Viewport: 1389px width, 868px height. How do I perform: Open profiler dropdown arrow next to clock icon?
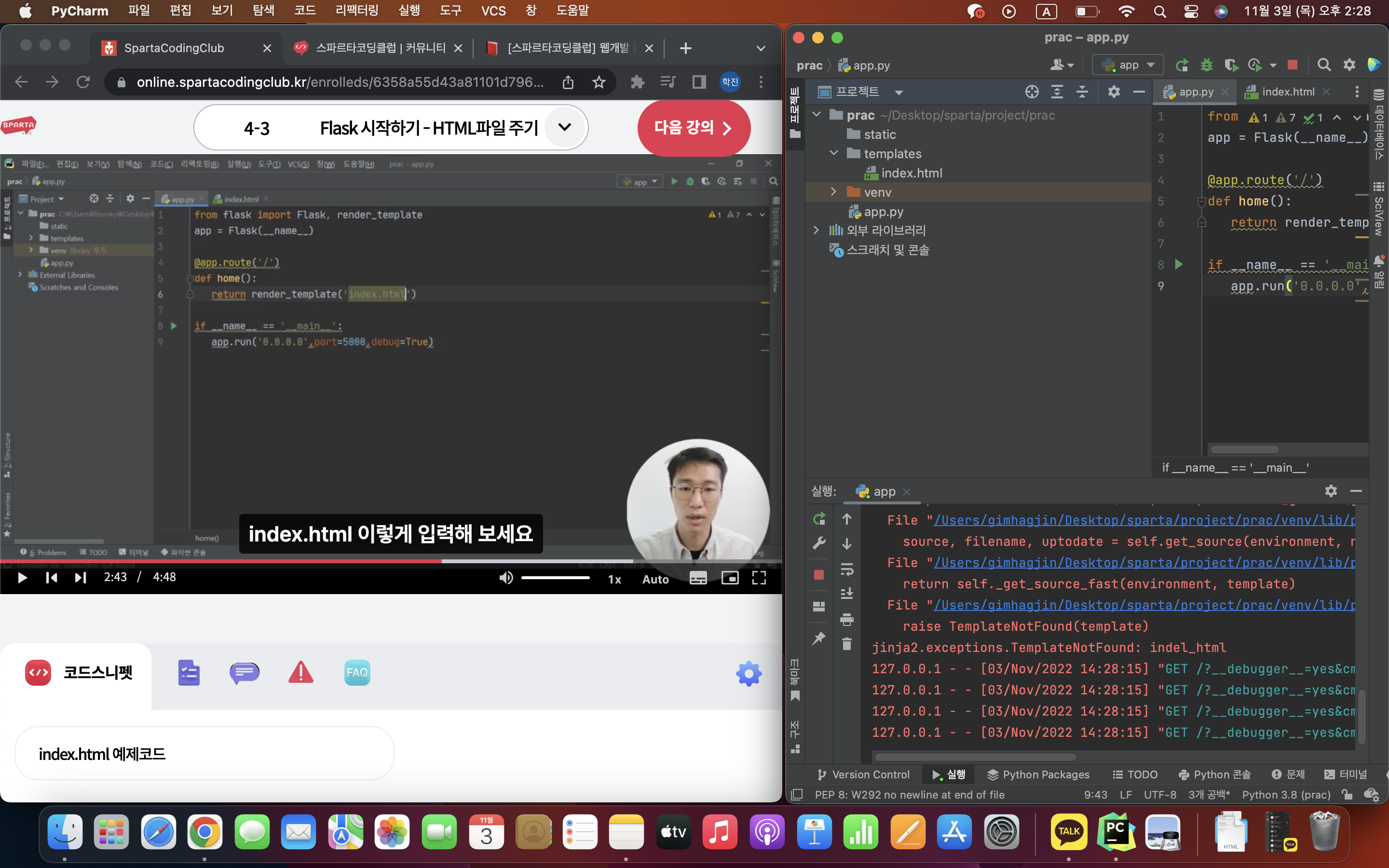point(1273,66)
